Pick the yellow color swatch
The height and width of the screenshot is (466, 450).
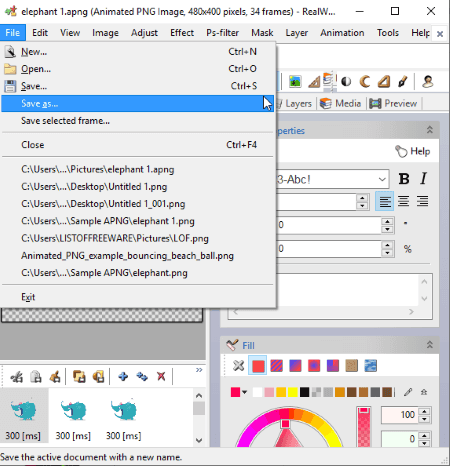[292, 392]
